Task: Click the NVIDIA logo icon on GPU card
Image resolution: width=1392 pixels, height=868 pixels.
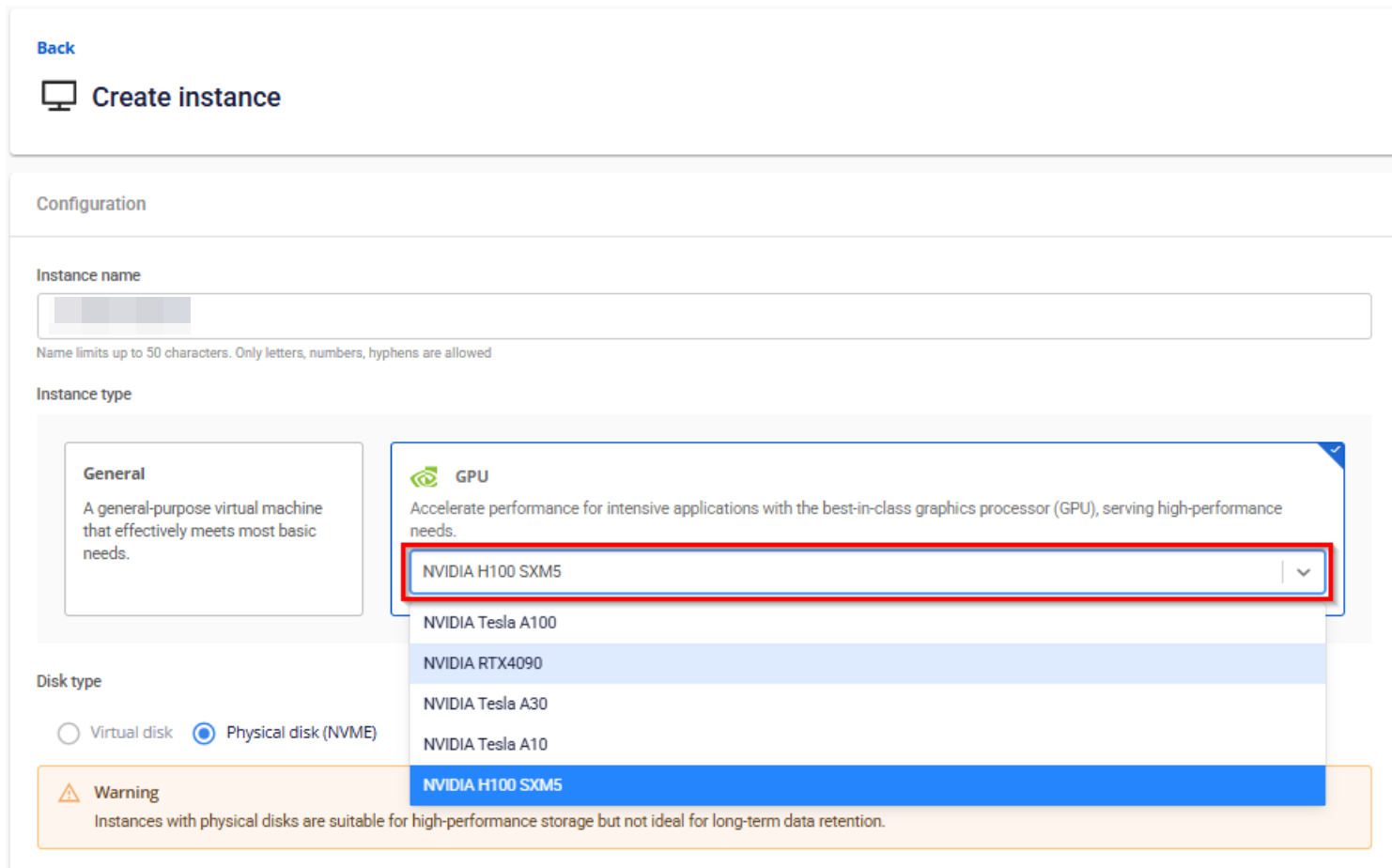Action: click(425, 477)
